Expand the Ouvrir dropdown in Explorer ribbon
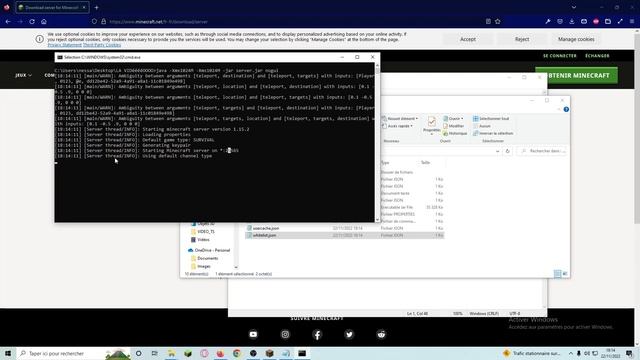Screen dimensions: 640x360 point(453,118)
